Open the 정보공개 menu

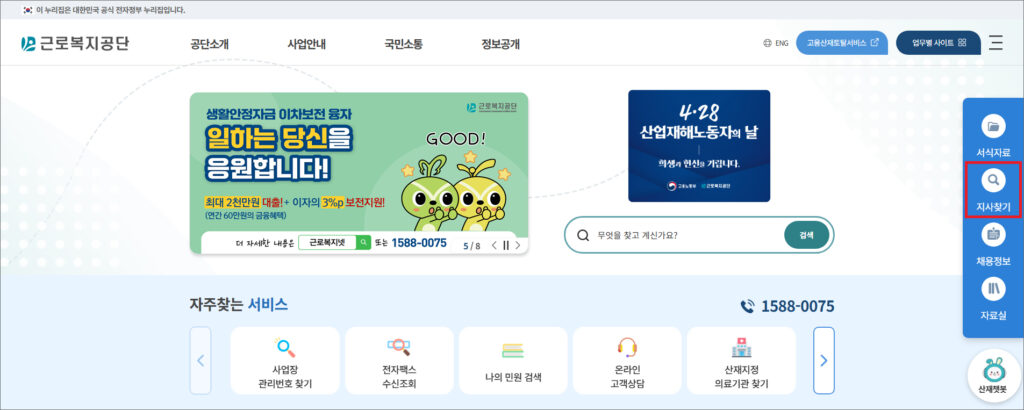[x=500, y=44]
